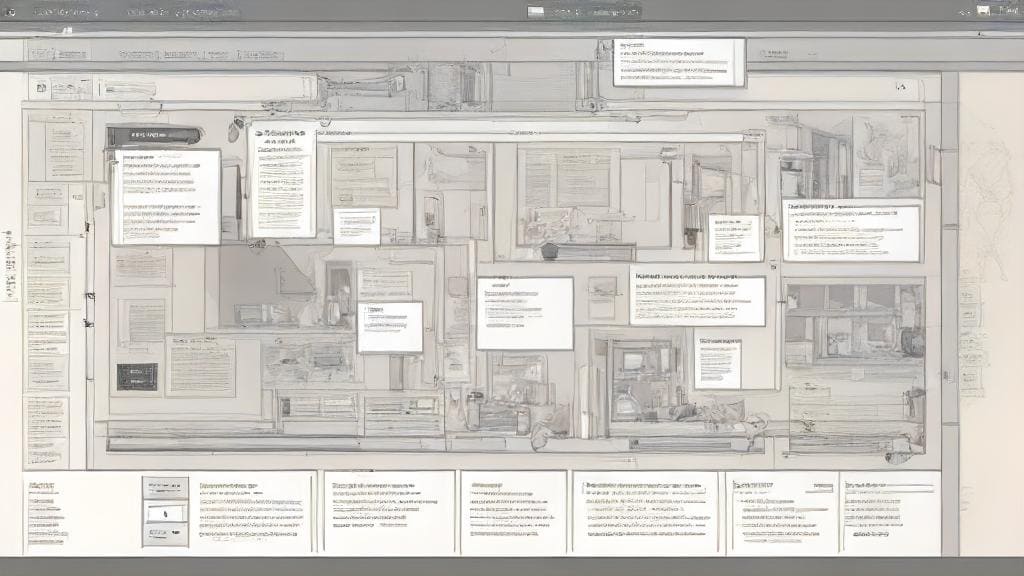Image resolution: width=1024 pixels, height=576 pixels.
Task: Open the callout note attached to the top toolbar
Action: [679, 62]
